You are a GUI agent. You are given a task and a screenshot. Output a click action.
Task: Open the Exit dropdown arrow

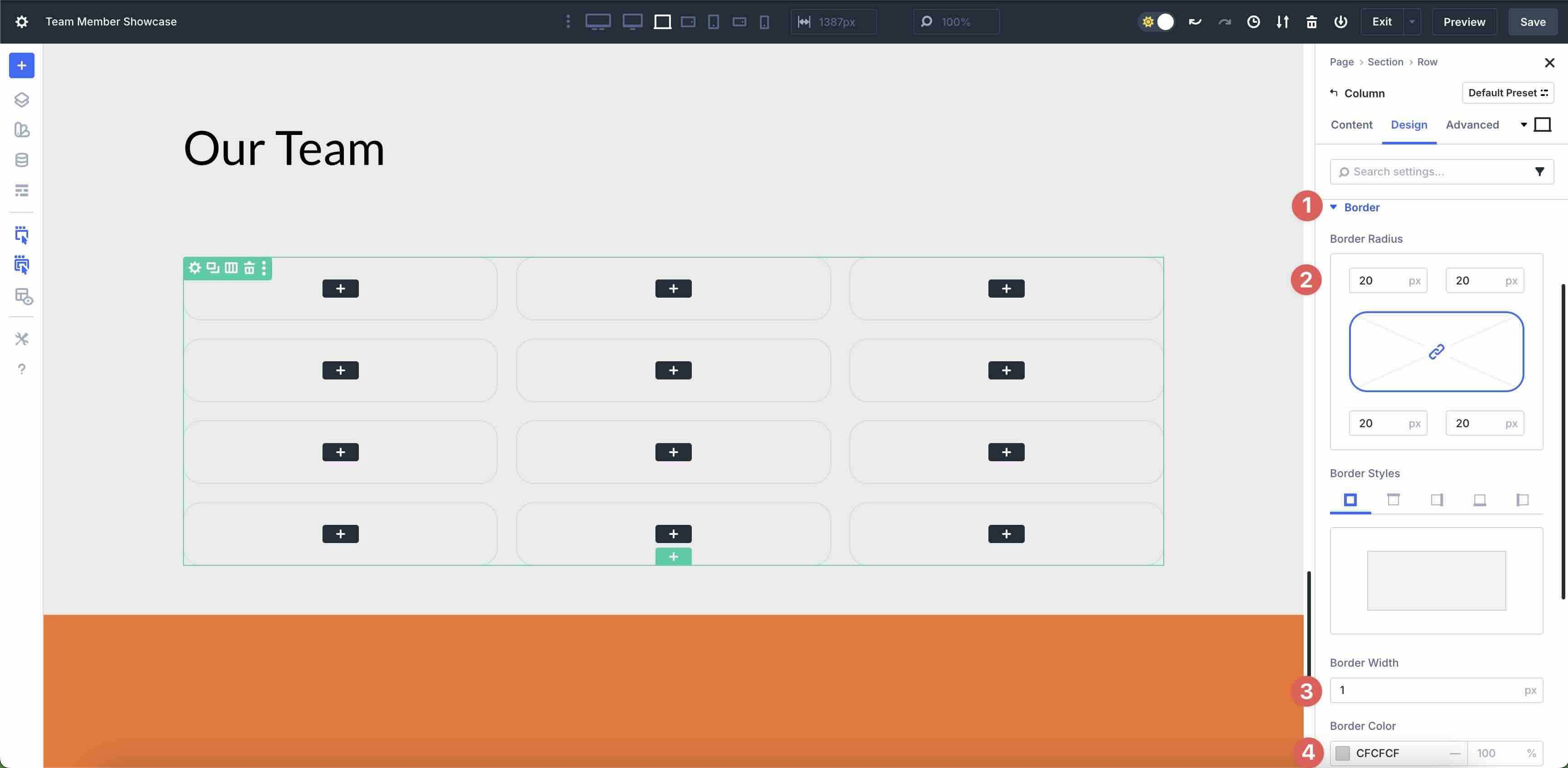pyautogui.click(x=1413, y=22)
